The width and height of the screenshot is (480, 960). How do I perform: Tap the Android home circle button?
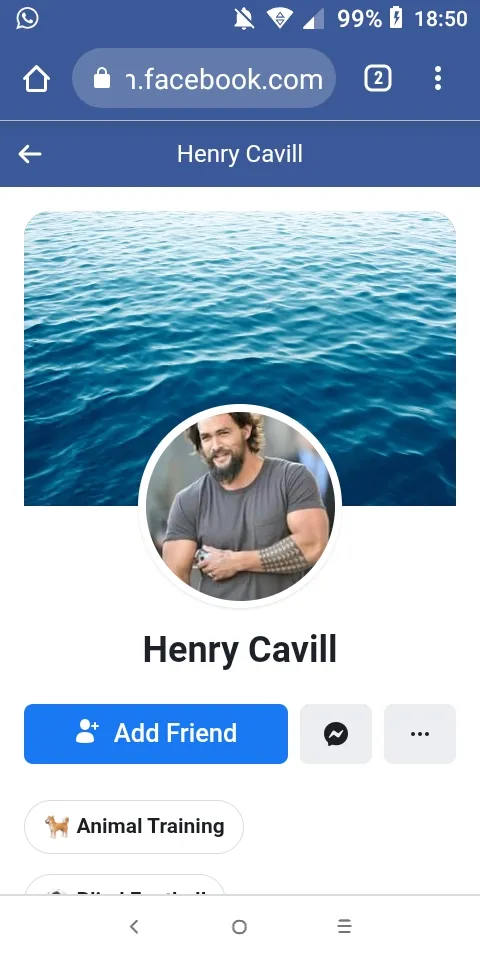tap(239, 927)
